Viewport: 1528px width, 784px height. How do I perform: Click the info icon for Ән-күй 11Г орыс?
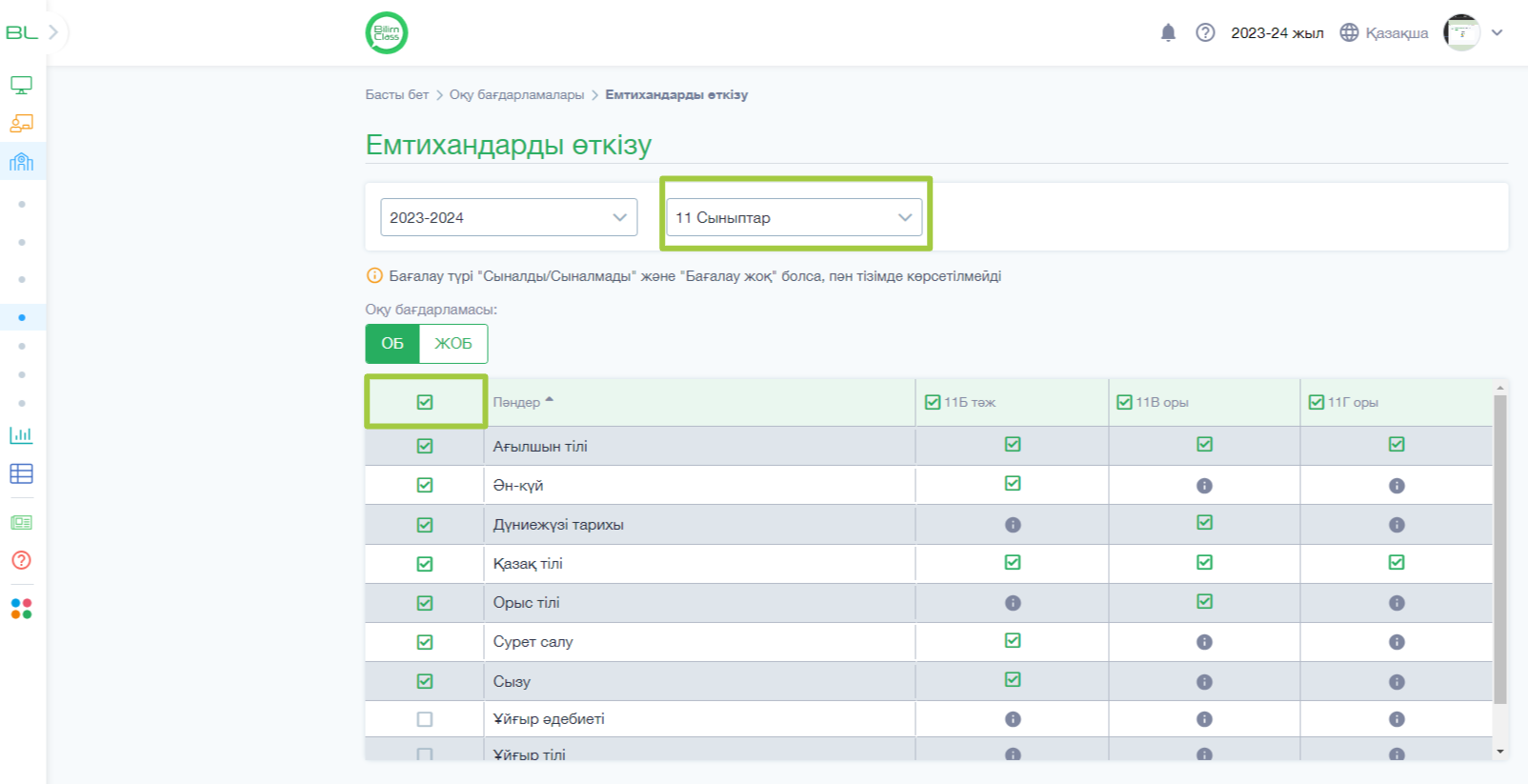[1397, 486]
